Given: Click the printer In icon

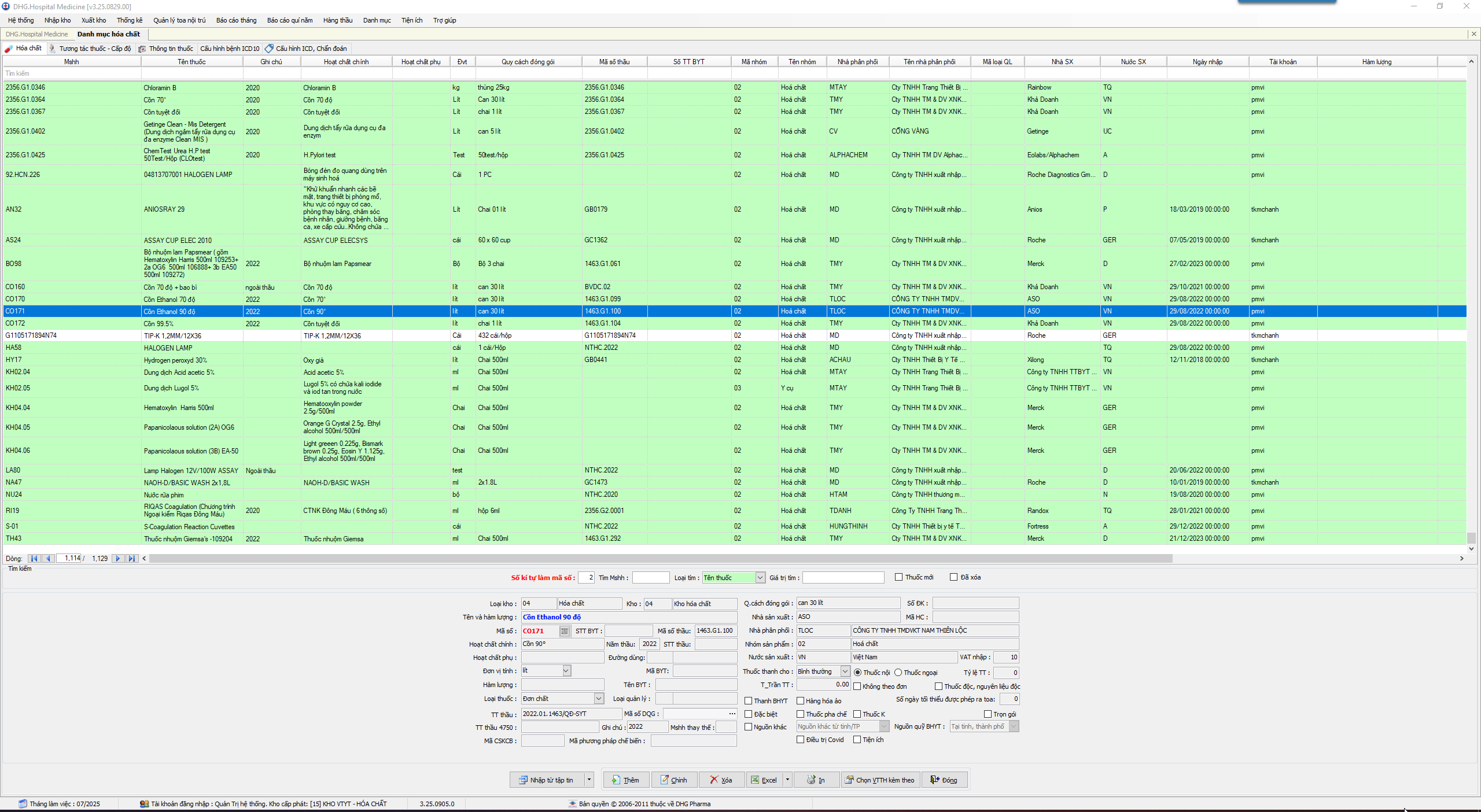Looking at the screenshot, I should [x=811, y=780].
